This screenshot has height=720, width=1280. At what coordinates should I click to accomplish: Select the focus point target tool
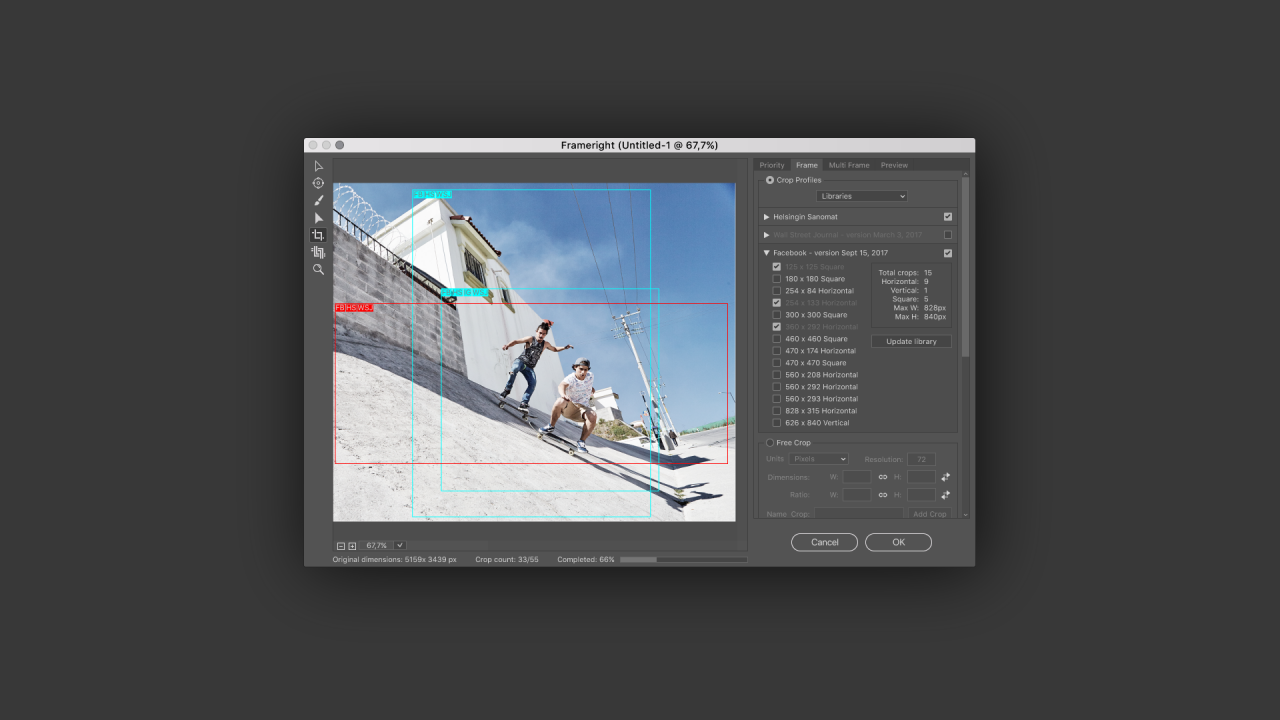click(x=319, y=183)
